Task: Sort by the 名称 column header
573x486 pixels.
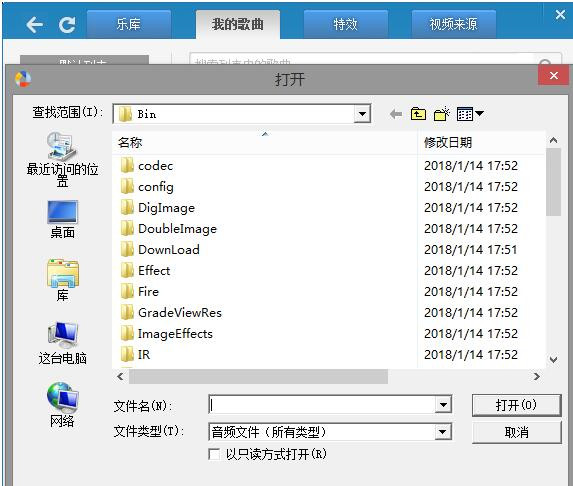Action: coord(265,142)
